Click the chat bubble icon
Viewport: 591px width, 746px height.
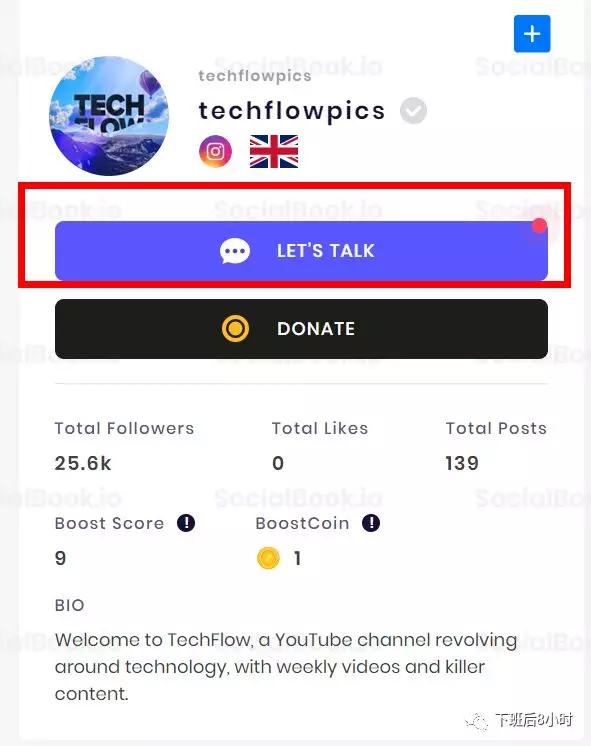coord(235,251)
